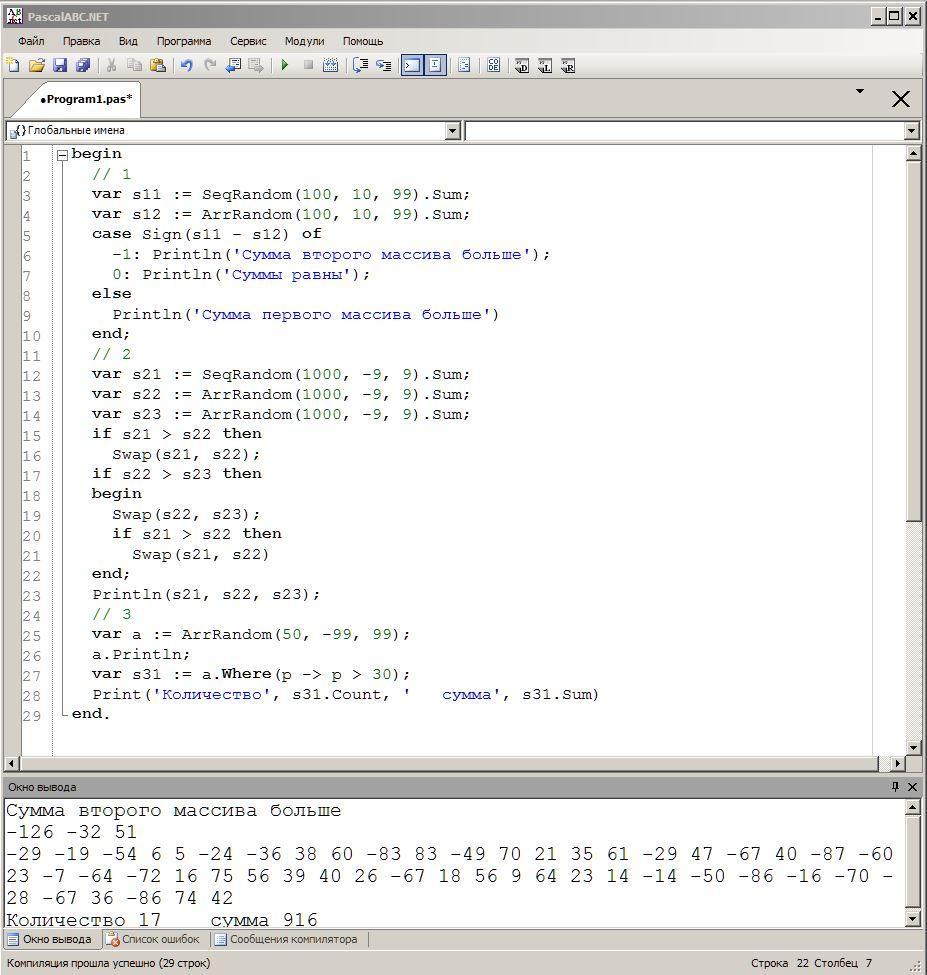Image resolution: width=927 pixels, height=975 pixels.
Task: Click the New file icon
Action: click(x=13, y=66)
